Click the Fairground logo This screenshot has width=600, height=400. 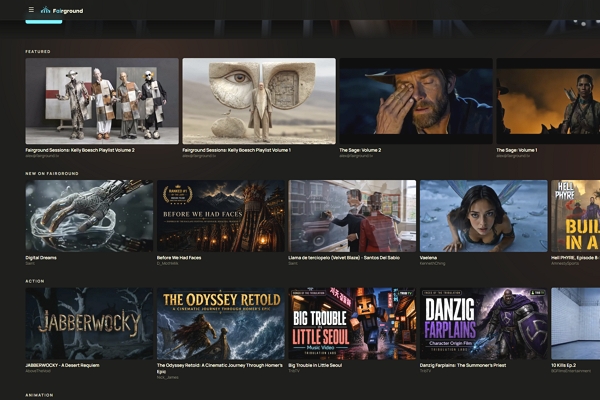[x=62, y=10]
